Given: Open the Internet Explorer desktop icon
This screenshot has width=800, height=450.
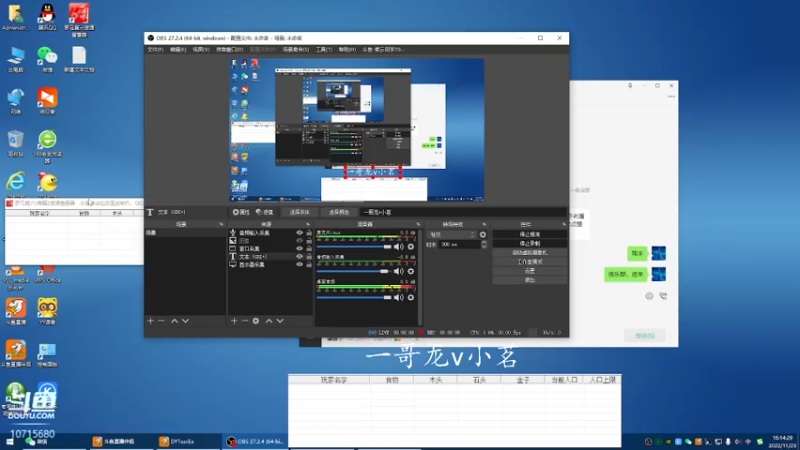Looking at the screenshot, I should [x=16, y=185].
